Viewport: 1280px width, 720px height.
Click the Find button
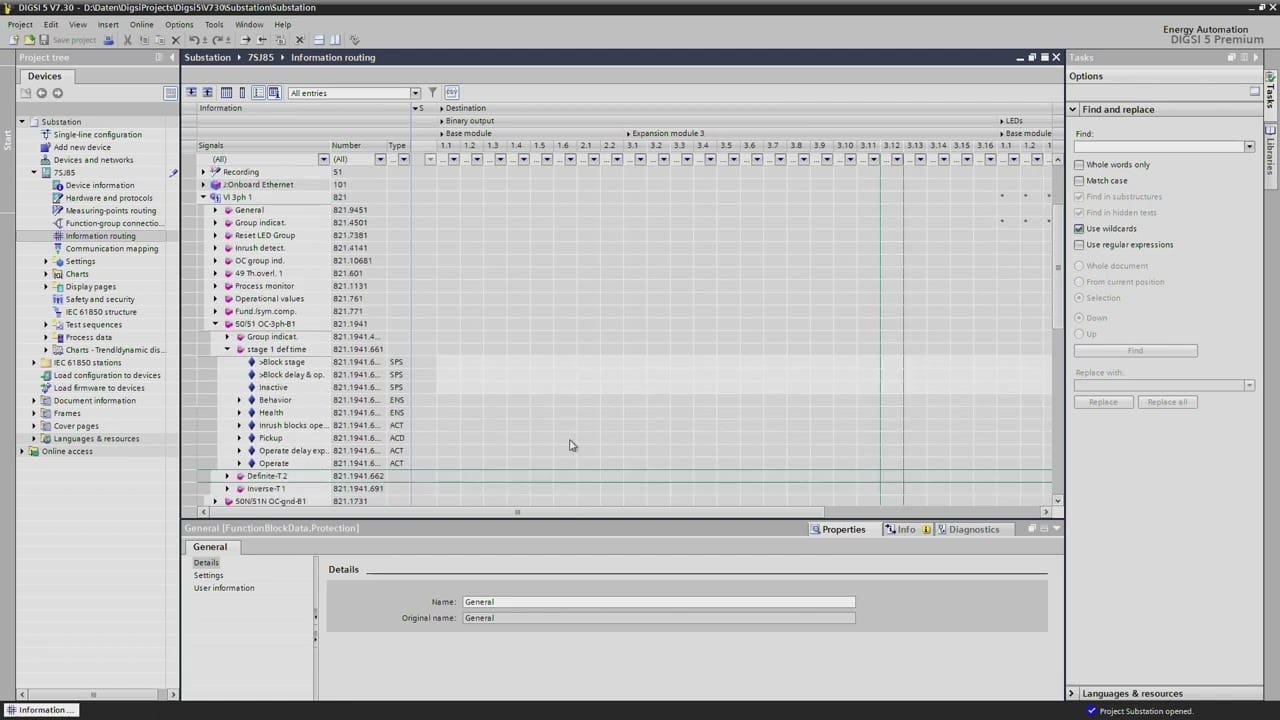pyautogui.click(x=1135, y=351)
